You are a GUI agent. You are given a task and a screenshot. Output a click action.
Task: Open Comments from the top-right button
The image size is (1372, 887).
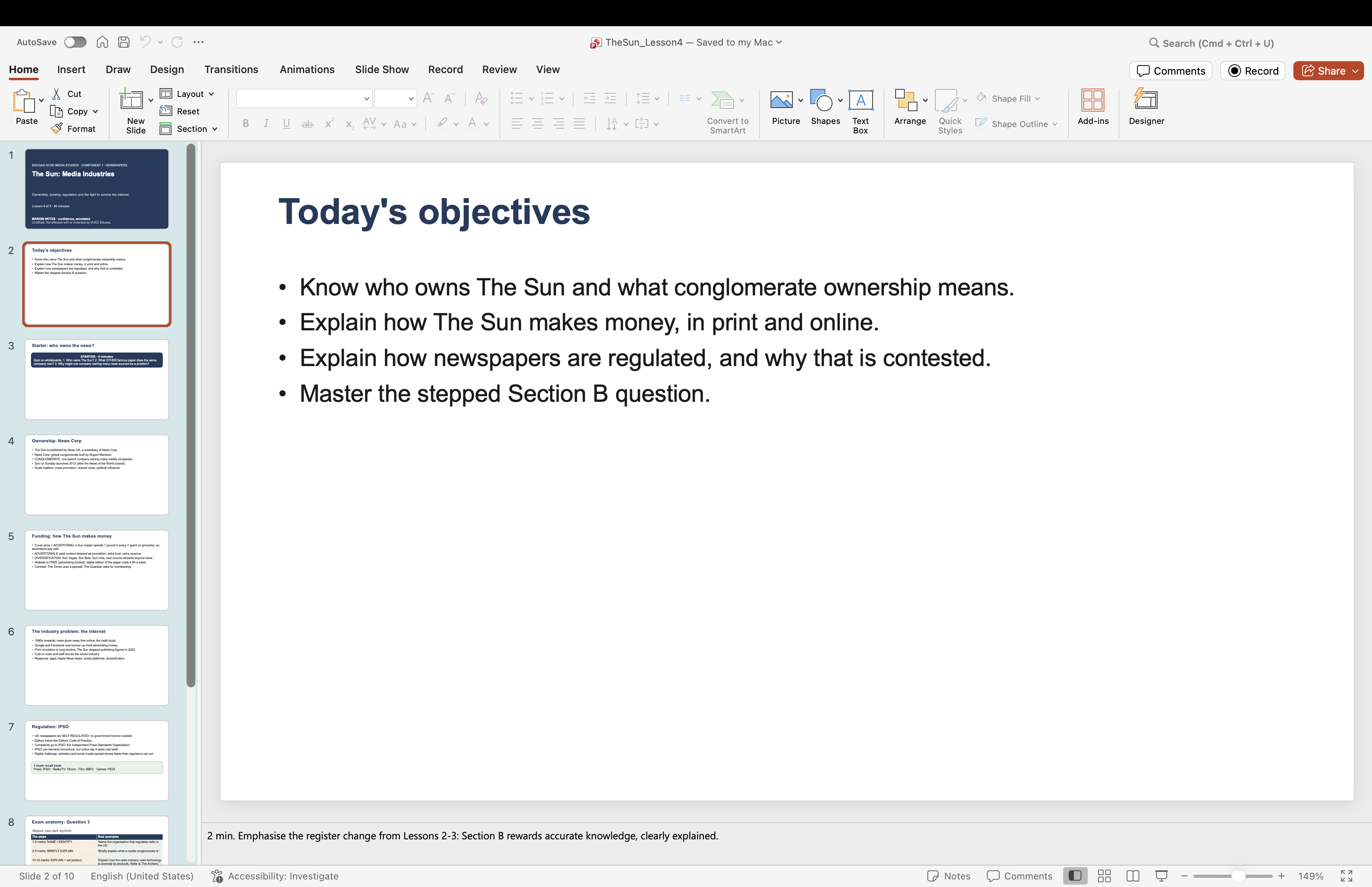(x=1170, y=71)
